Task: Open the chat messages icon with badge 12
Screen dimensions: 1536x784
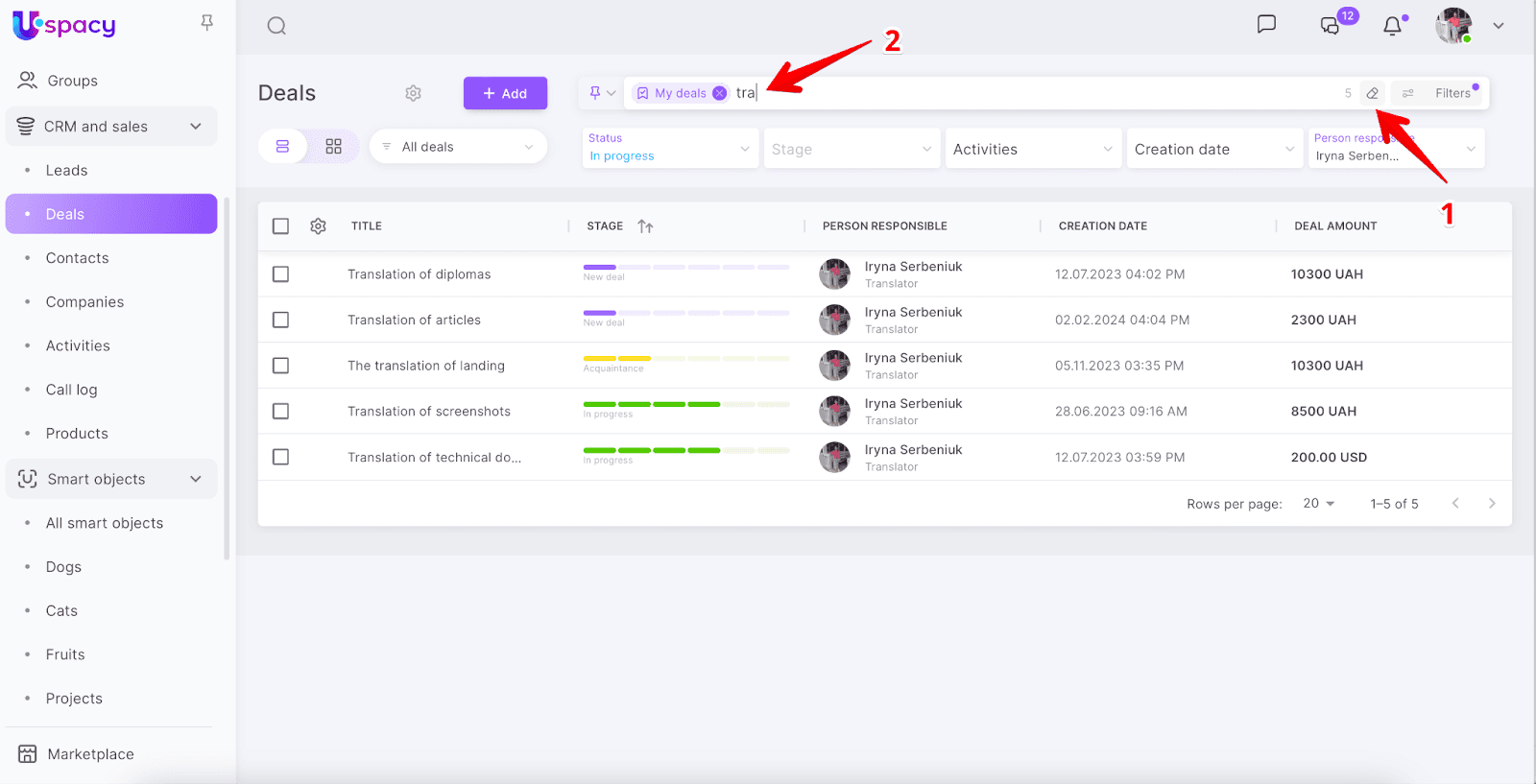Action: pyautogui.click(x=1331, y=26)
